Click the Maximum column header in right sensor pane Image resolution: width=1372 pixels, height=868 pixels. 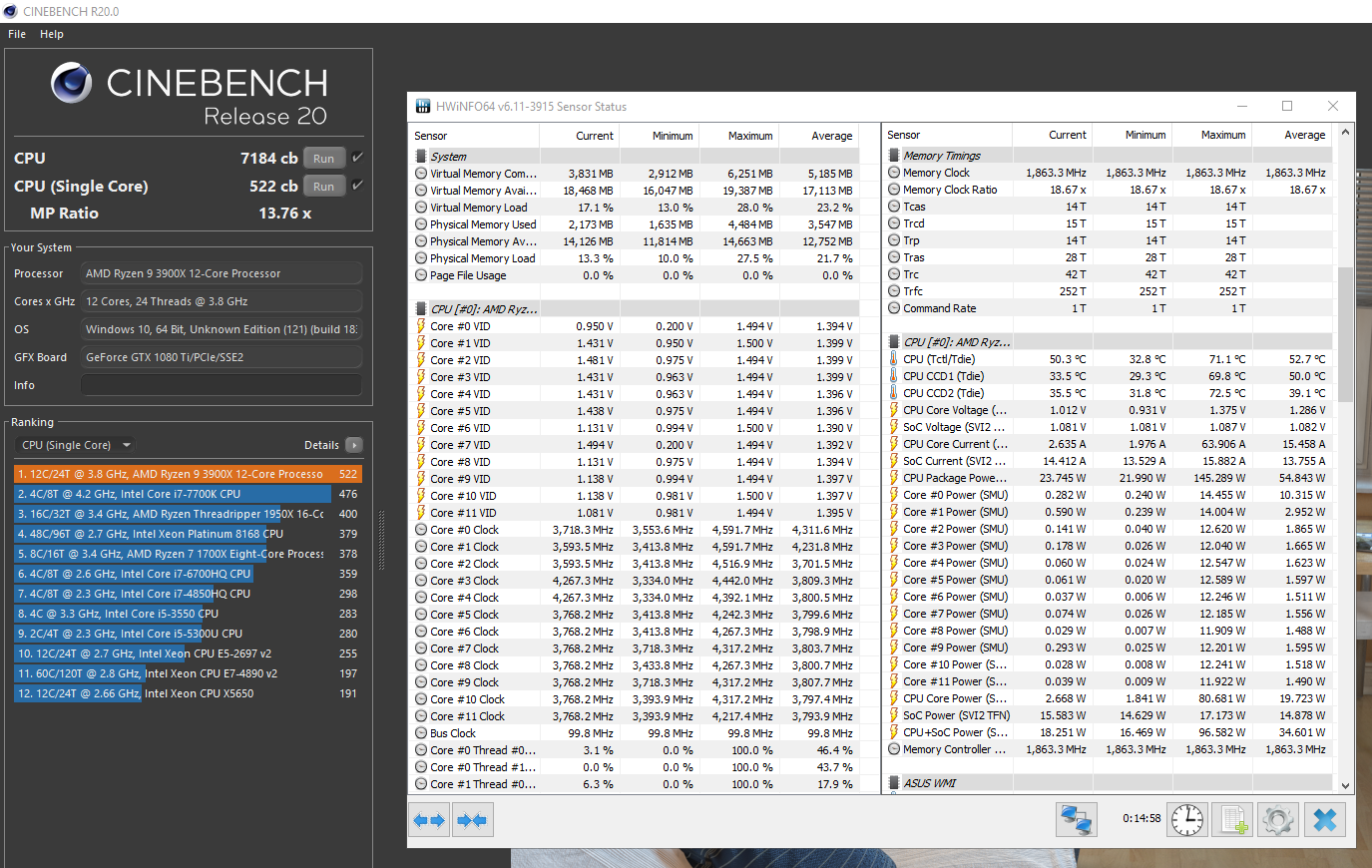click(1211, 135)
